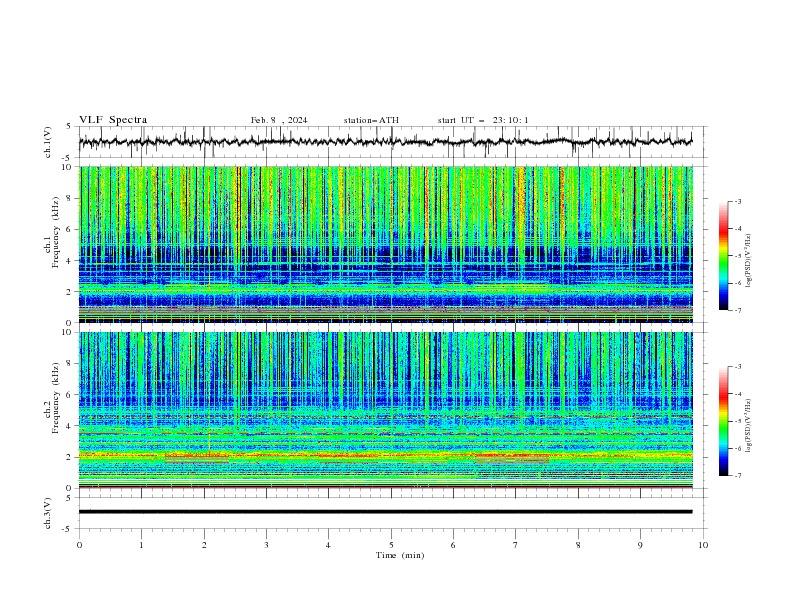Click the "VLF Spectra" title text
The image size is (792, 612).
[113, 120]
